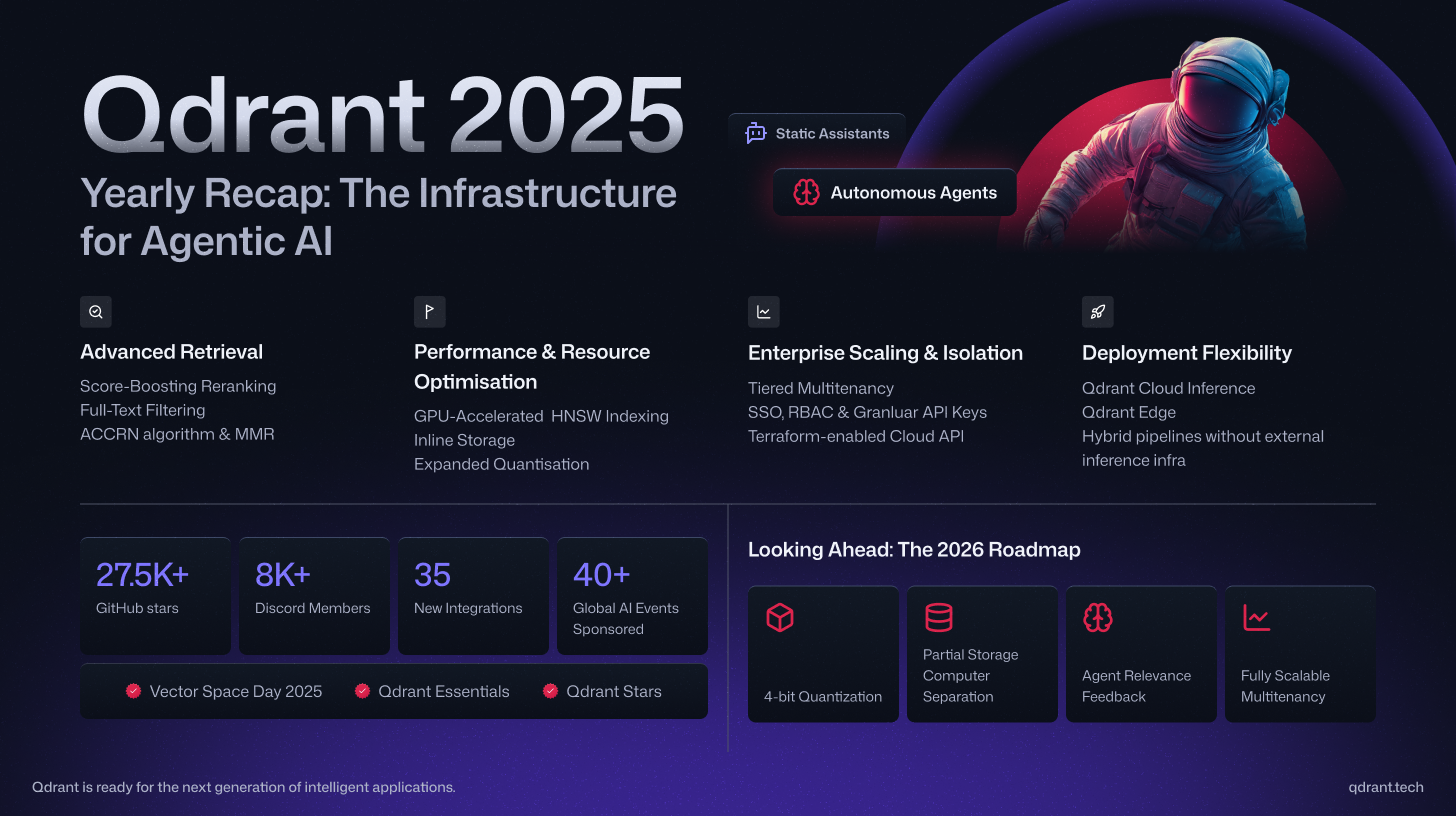This screenshot has width=1456, height=816.
Task: Click the magnifier icon above Advanced Retrieval
Action: pos(96,311)
